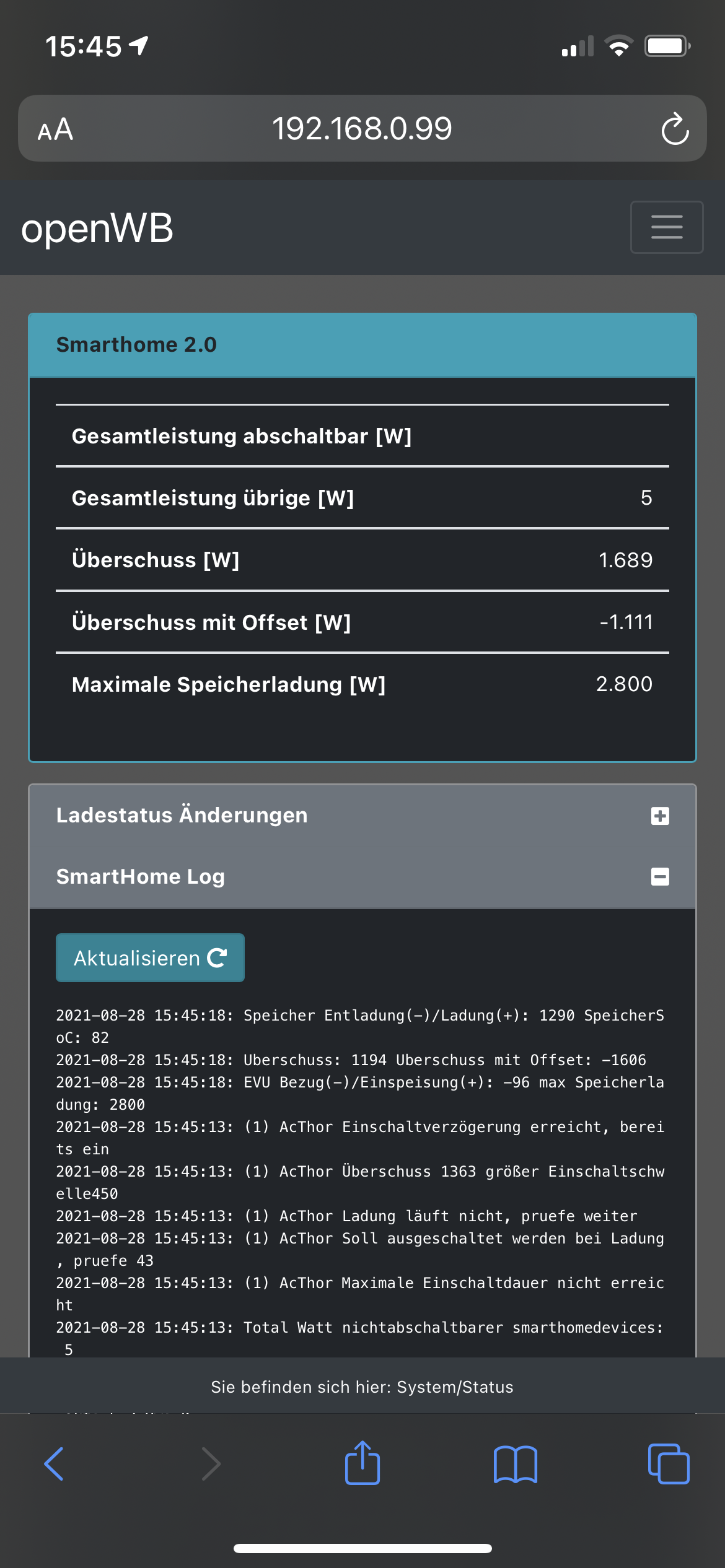The image size is (725, 1568).
Task: Select the Überschuss [W] row
Action: click(x=362, y=560)
